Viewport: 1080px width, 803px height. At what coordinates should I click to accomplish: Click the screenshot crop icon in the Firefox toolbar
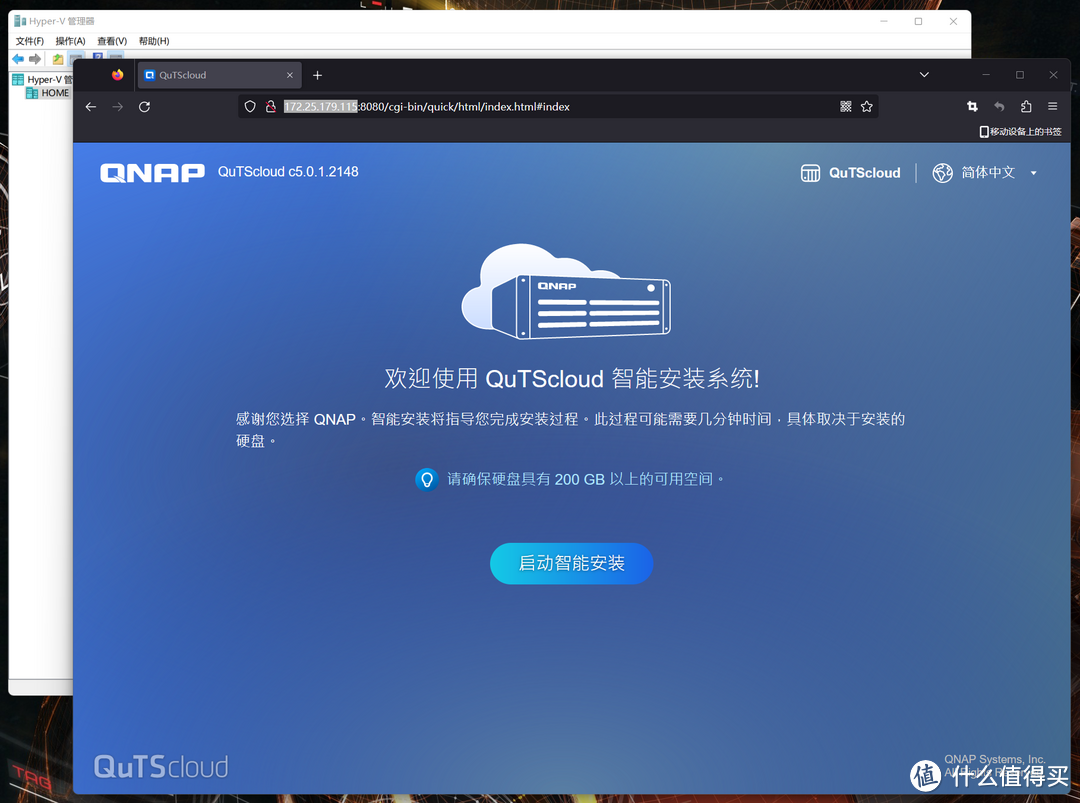click(x=972, y=106)
